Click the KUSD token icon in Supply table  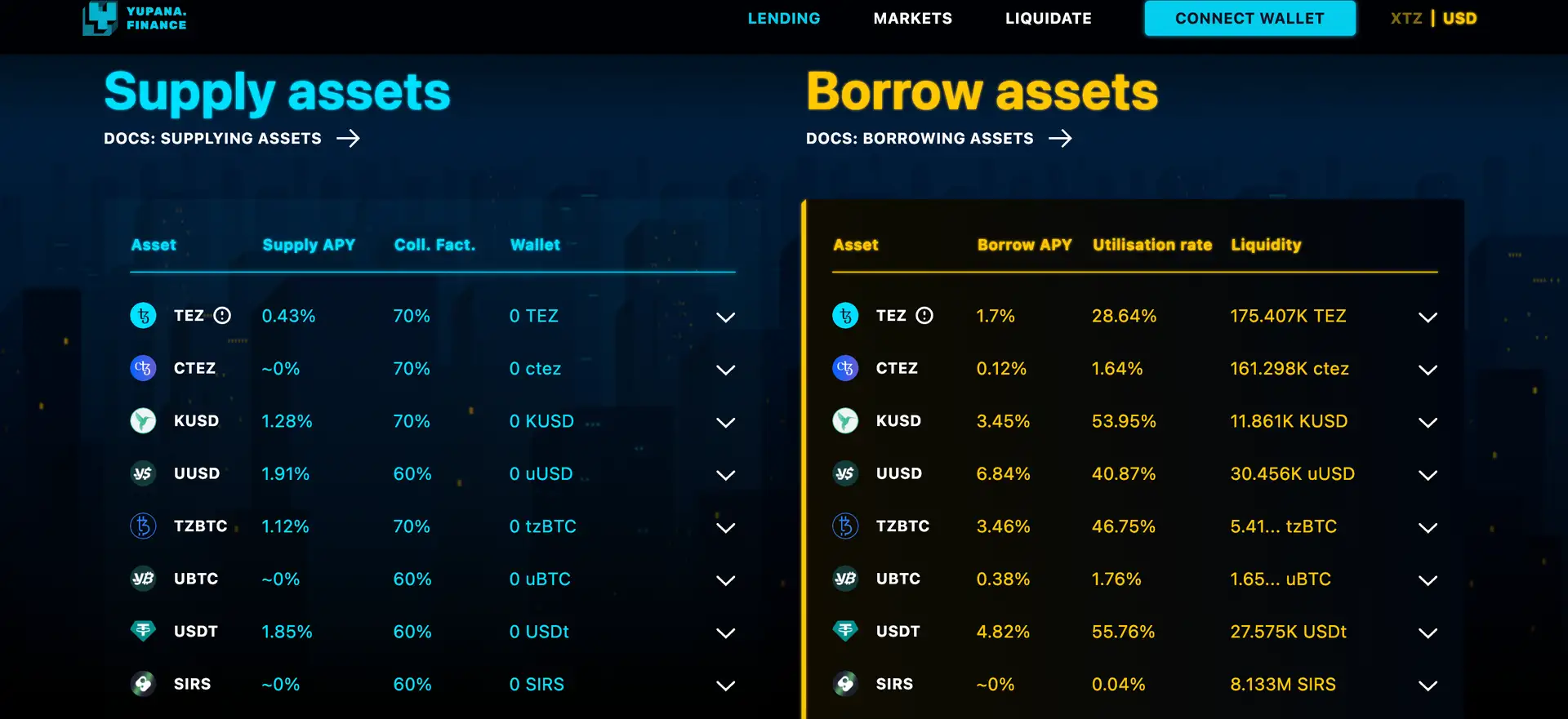pyautogui.click(x=144, y=421)
